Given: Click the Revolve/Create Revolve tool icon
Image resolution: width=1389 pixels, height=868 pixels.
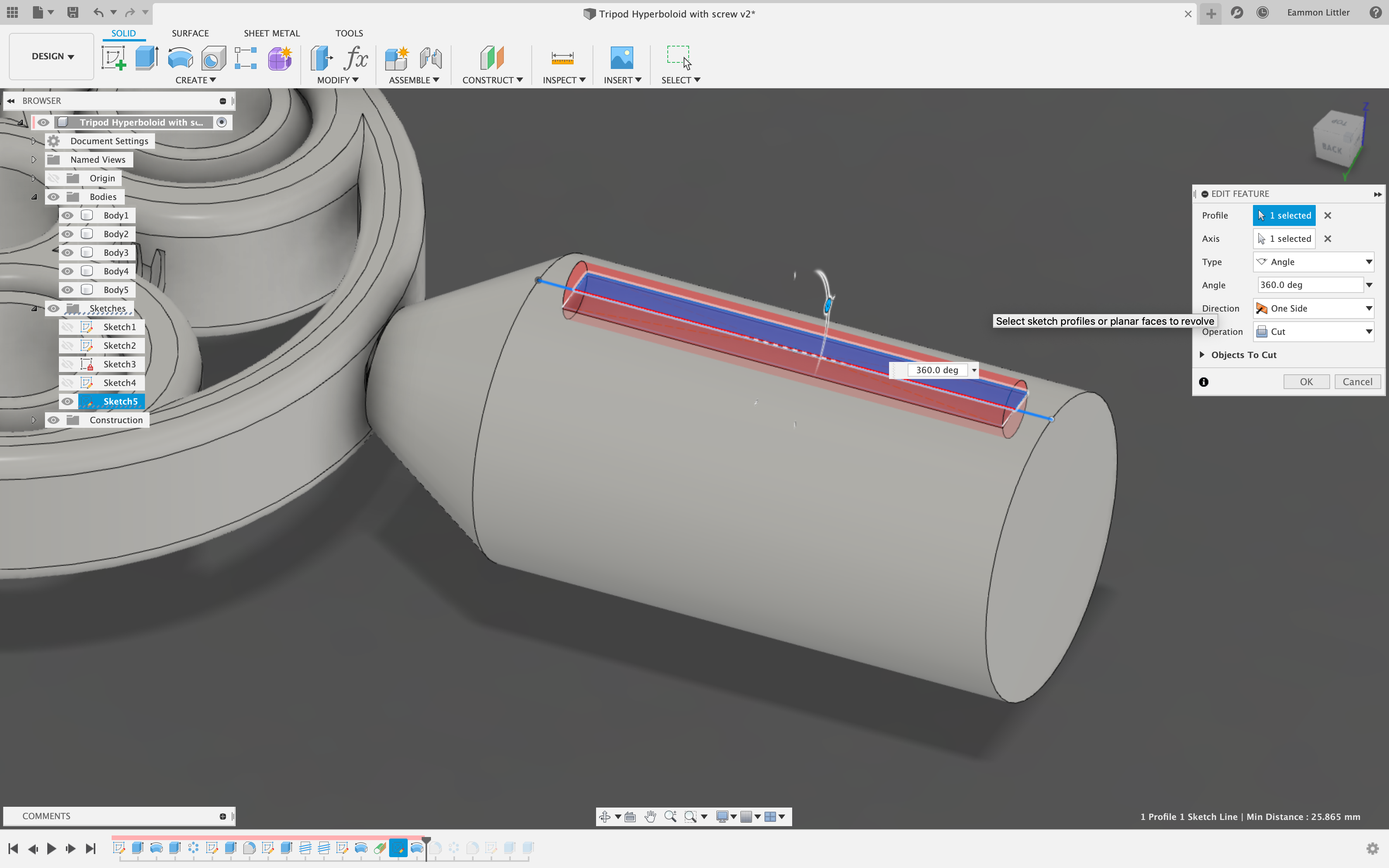Looking at the screenshot, I should click(x=179, y=57).
